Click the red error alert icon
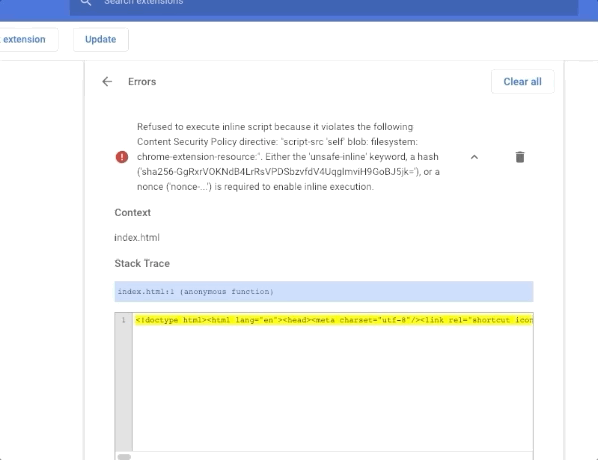Image resolution: width=598 pixels, height=460 pixels. point(122,157)
